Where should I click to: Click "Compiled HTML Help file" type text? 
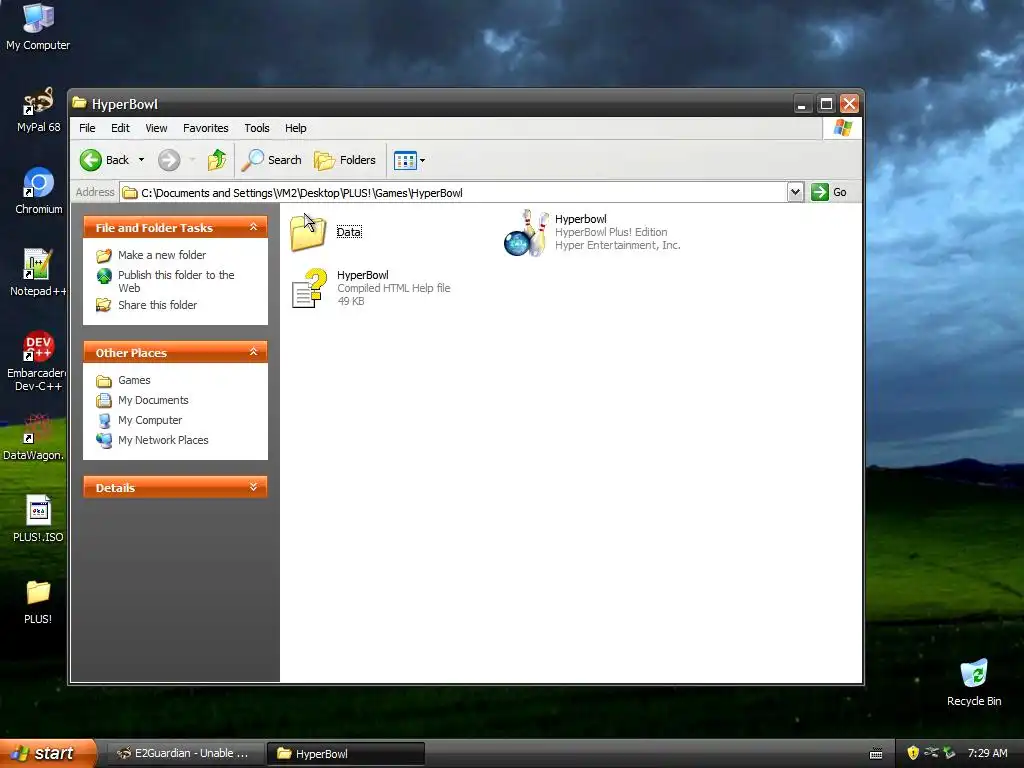(x=394, y=288)
